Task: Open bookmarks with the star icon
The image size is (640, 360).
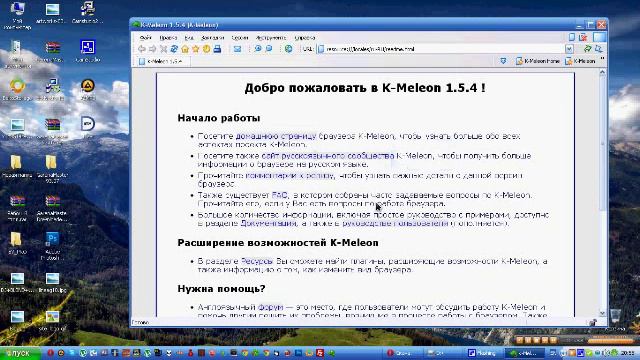Action: pos(196,49)
